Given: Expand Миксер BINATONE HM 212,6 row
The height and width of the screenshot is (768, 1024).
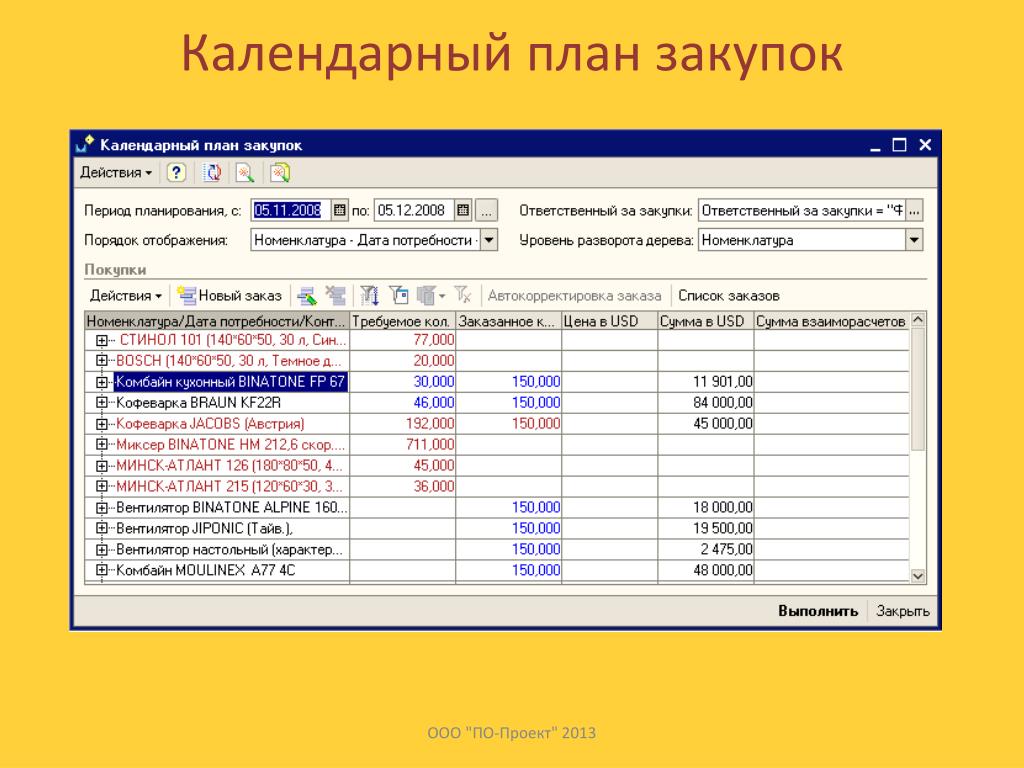Looking at the screenshot, I should tap(101, 444).
